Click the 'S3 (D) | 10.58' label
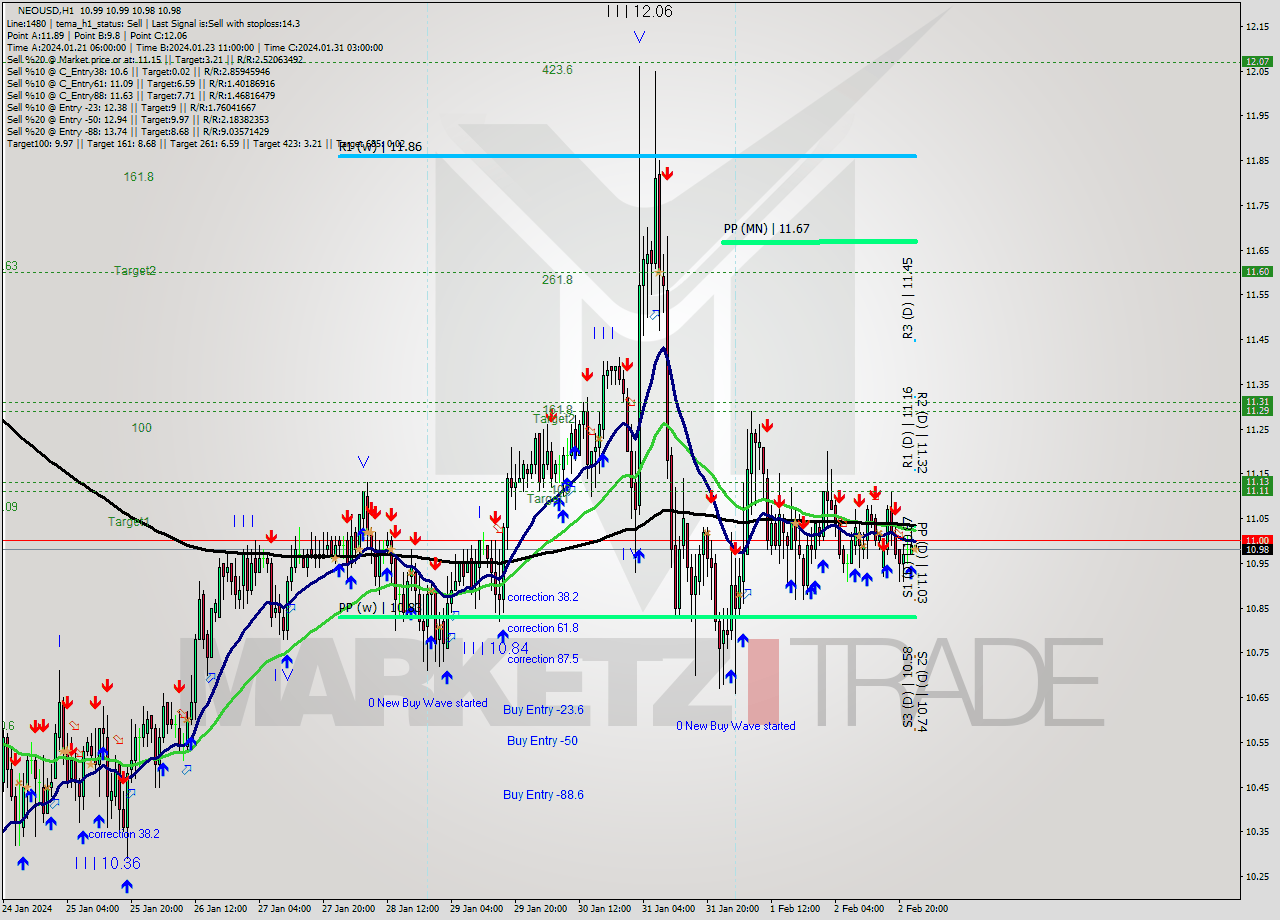Image resolution: width=1280 pixels, height=920 pixels. pyautogui.click(x=907, y=686)
